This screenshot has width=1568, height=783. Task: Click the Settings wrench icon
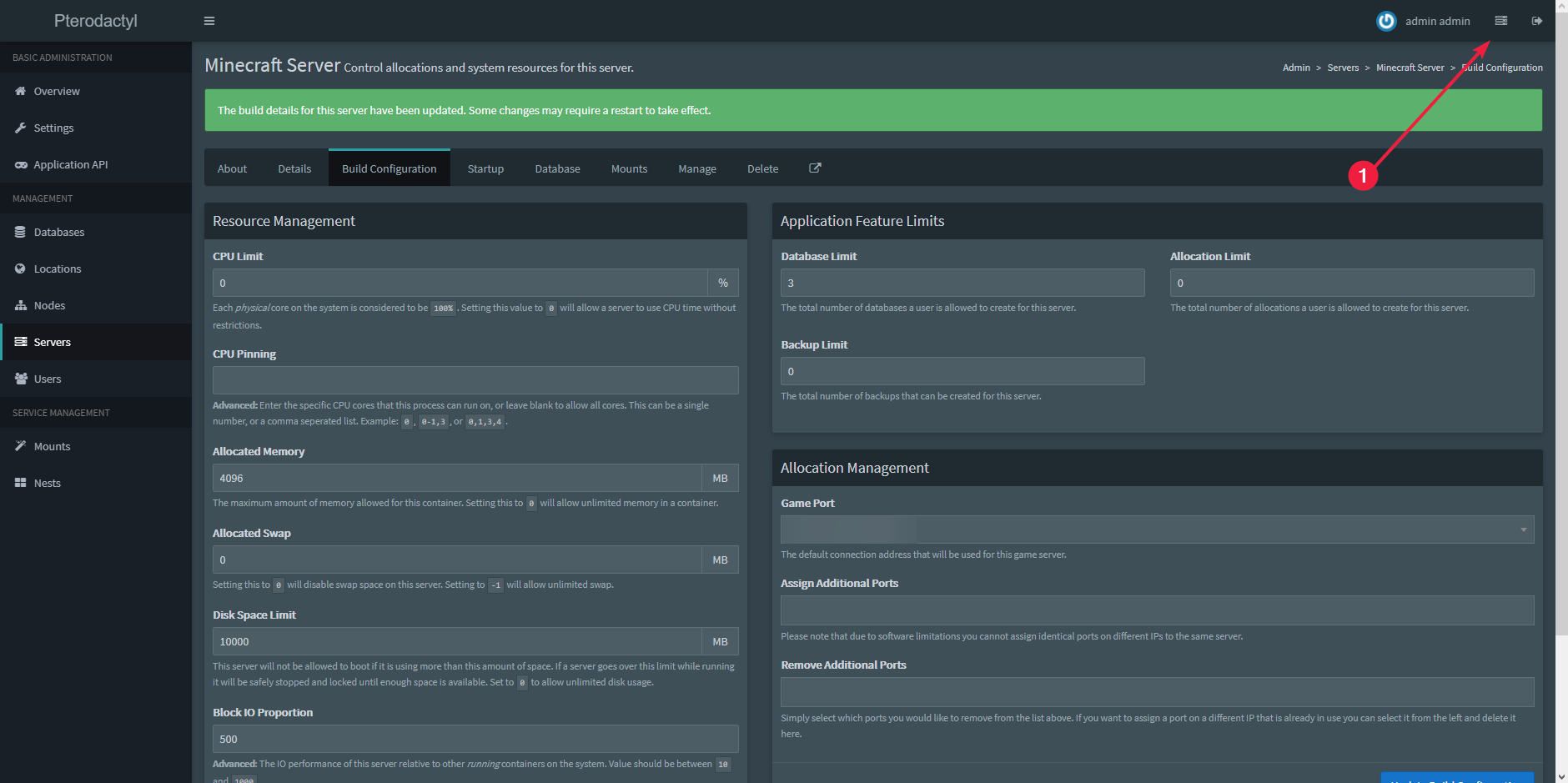pos(21,128)
